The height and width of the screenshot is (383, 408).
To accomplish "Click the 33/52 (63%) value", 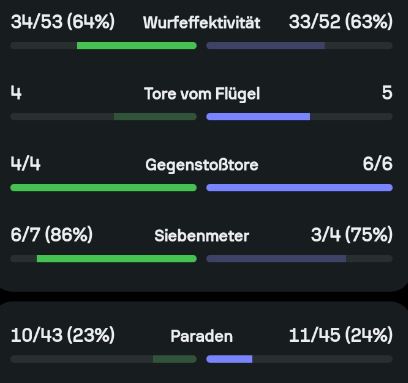I will [341, 22].
